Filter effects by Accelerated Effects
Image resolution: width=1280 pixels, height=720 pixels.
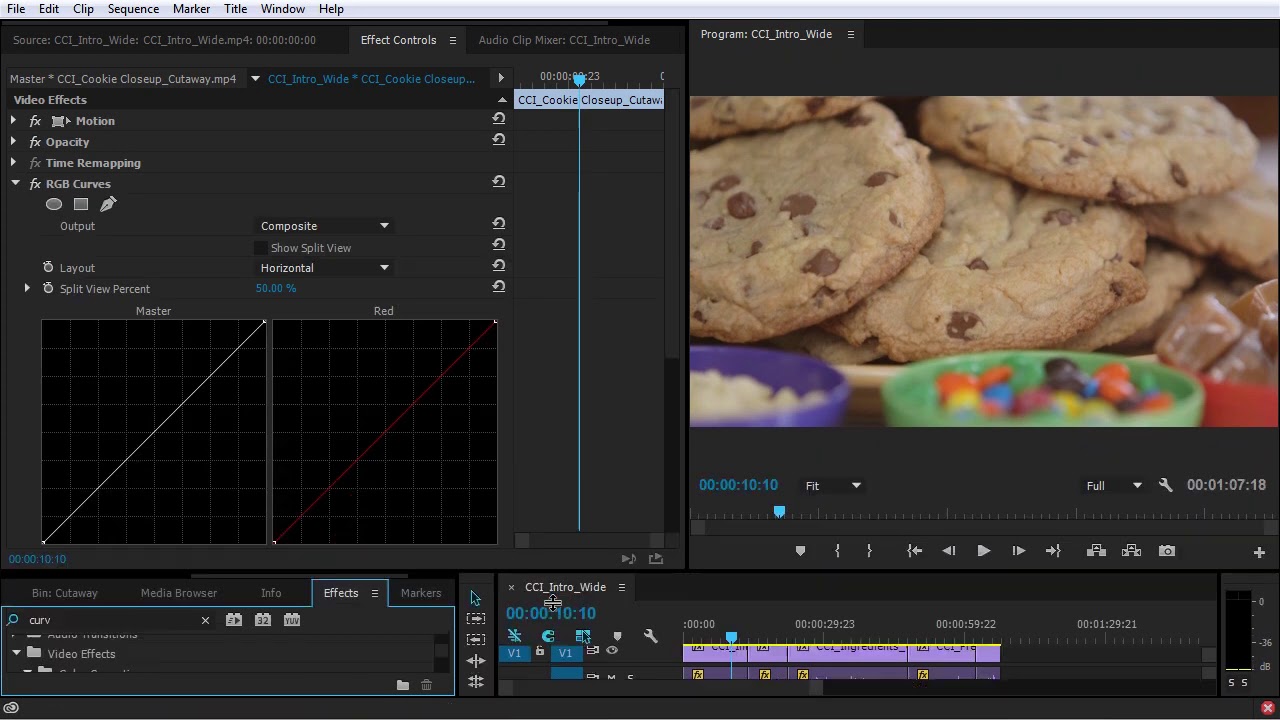click(x=234, y=620)
